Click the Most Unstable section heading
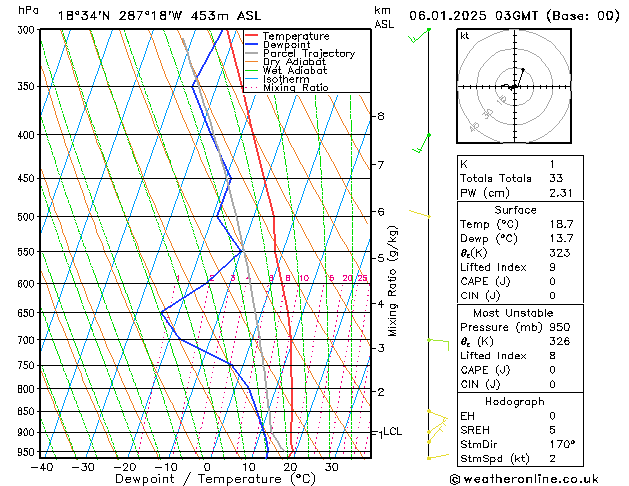This screenshot has width=629, height=486. click(x=513, y=313)
